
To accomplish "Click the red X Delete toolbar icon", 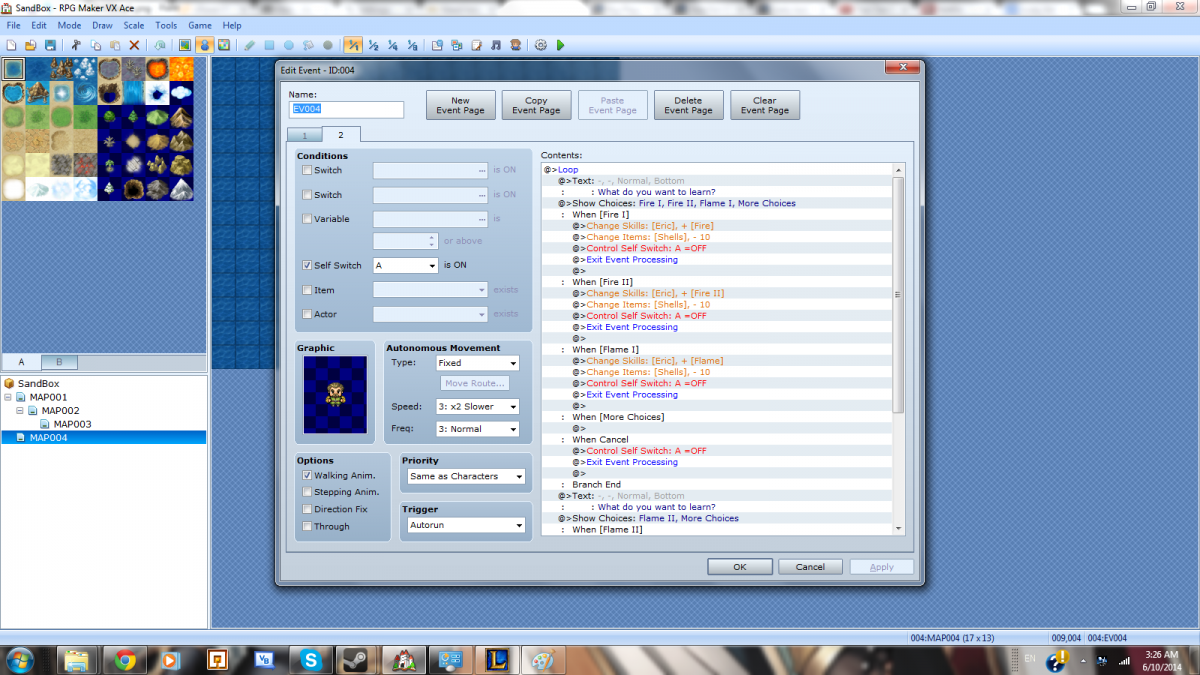I will pyautogui.click(x=134, y=45).
